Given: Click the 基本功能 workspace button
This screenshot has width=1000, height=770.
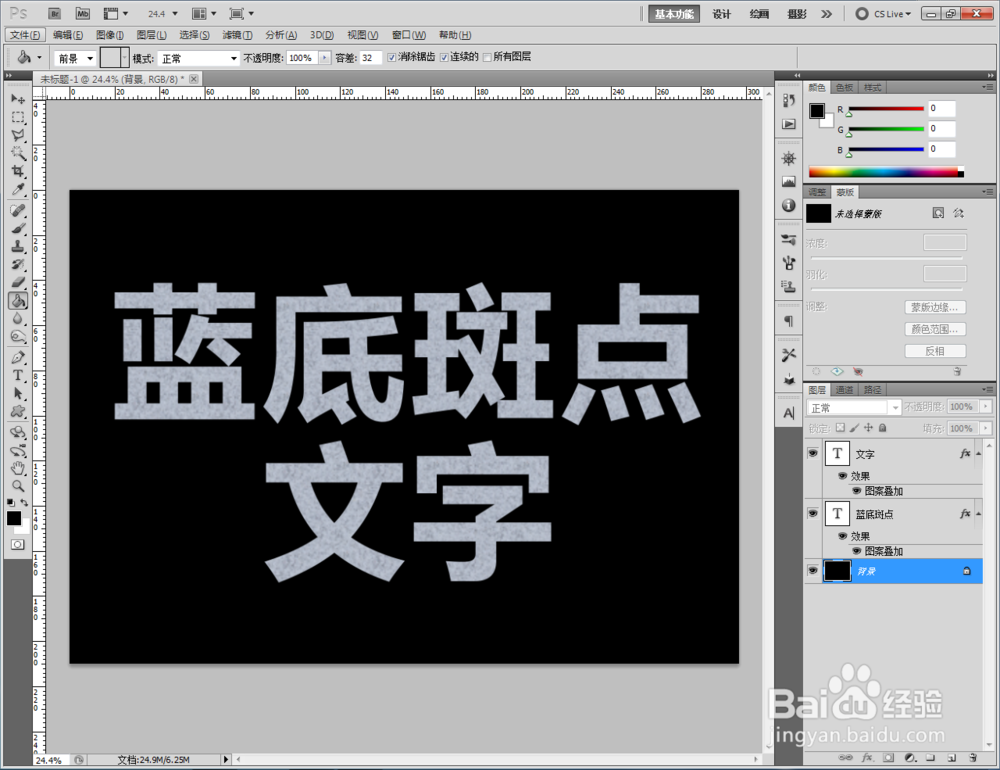Looking at the screenshot, I should point(674,14).
